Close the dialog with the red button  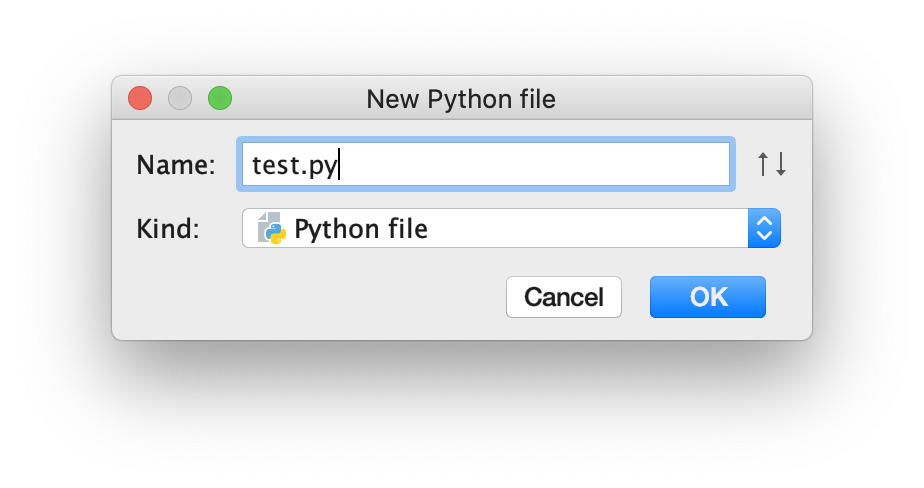140,98
